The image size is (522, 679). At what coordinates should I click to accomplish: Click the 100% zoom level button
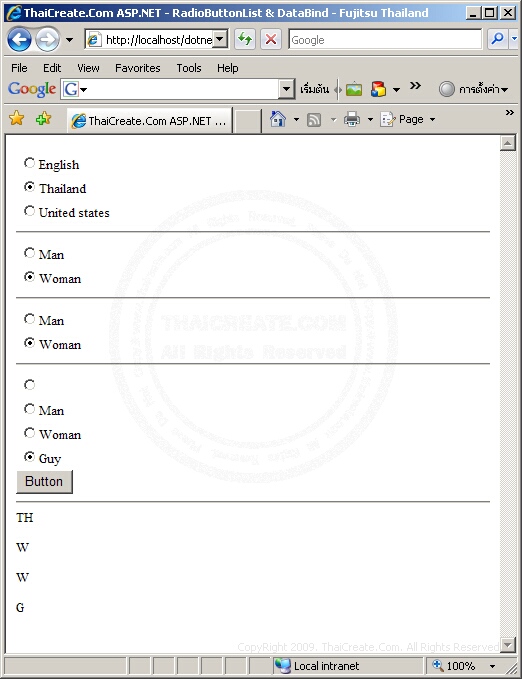[454, 666]
